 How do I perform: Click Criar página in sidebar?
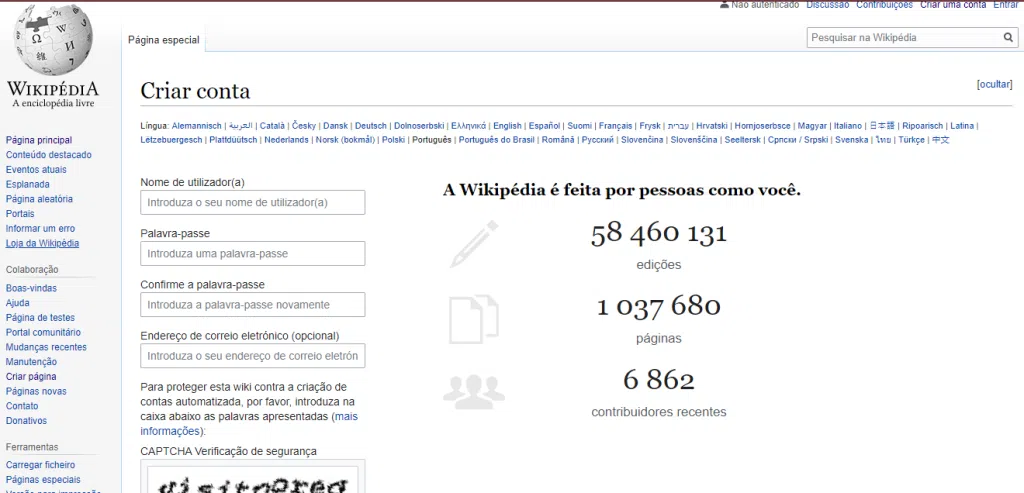(x=31, y=377)
